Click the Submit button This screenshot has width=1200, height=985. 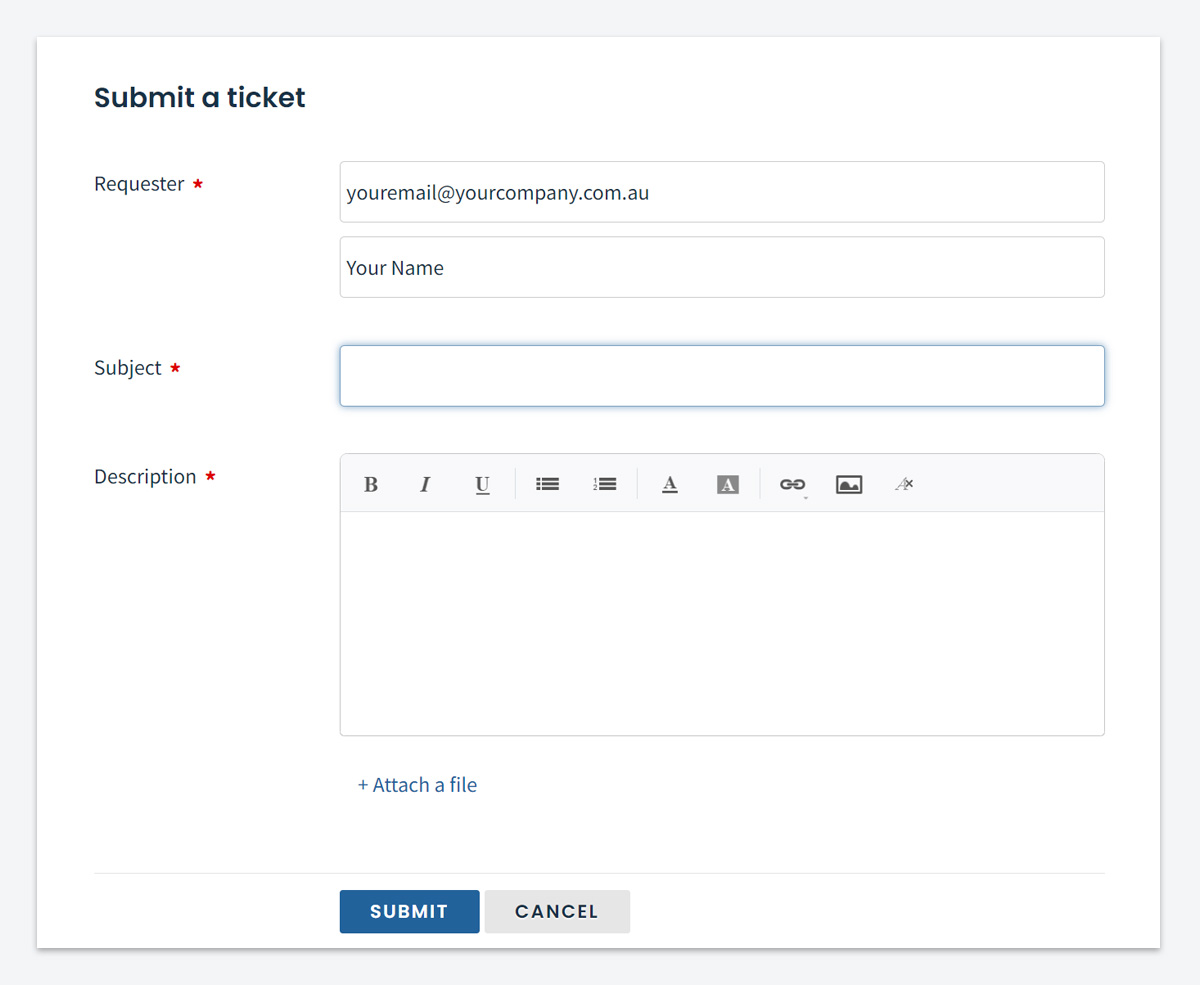[409, 911]
